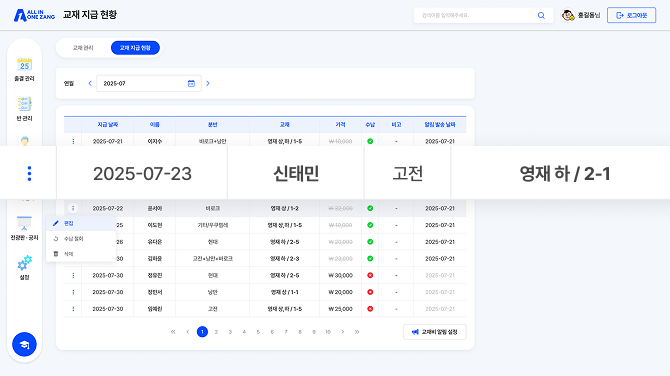
Task: Click the enlarged name 신태민
Action: point(296,173)
